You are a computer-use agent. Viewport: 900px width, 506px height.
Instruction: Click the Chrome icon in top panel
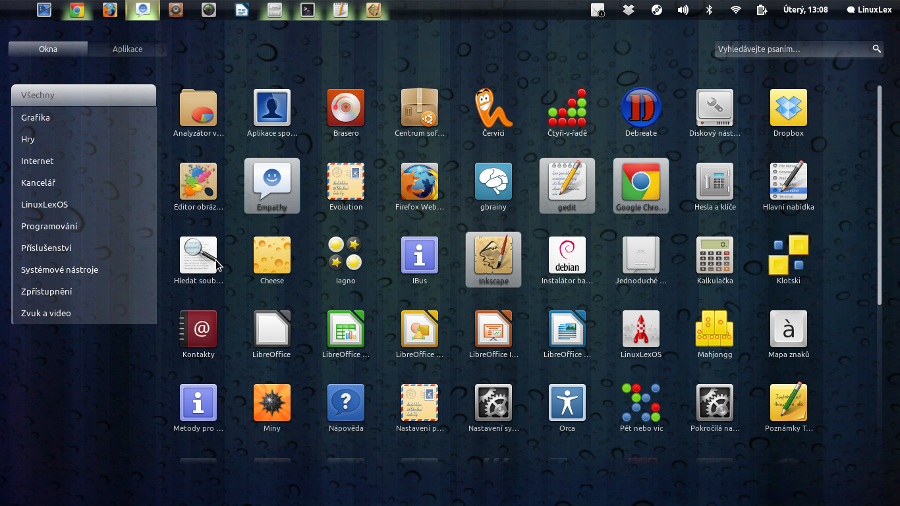pos(77,10)
